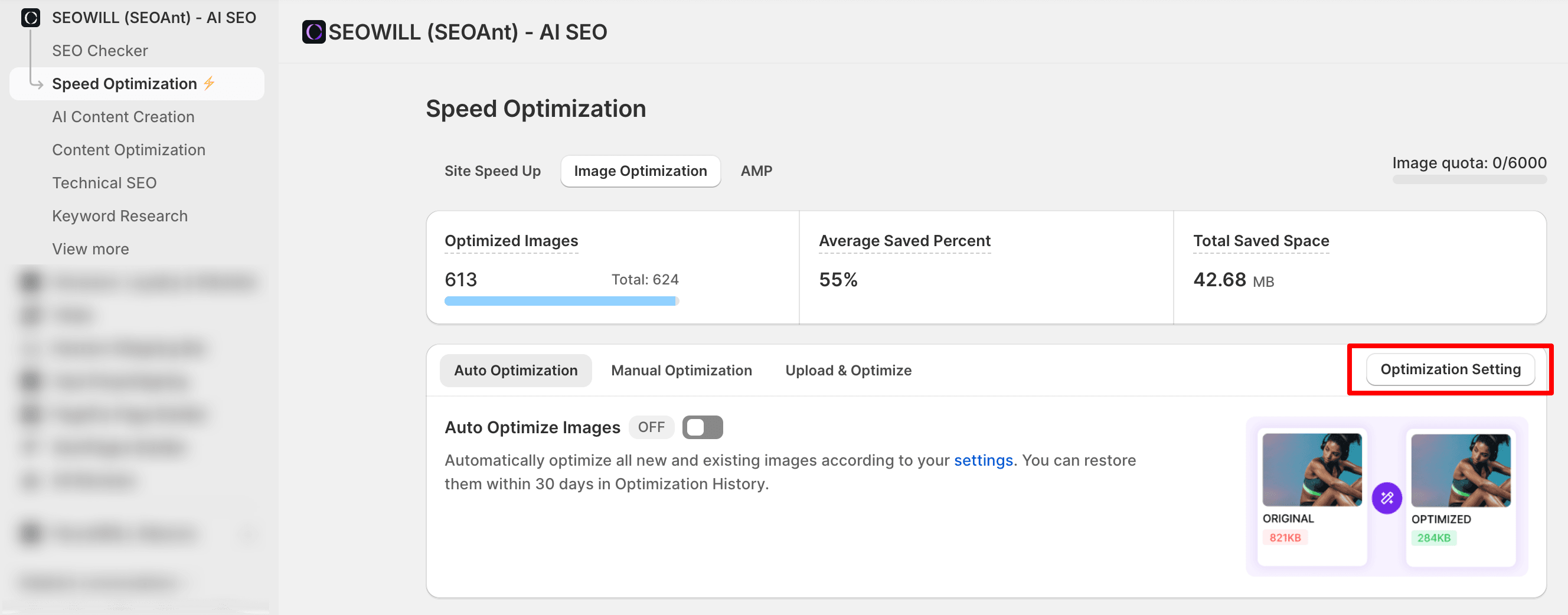Toggle the Auto Optimize Images switch

pyautogui.click(x=702, y=427)
